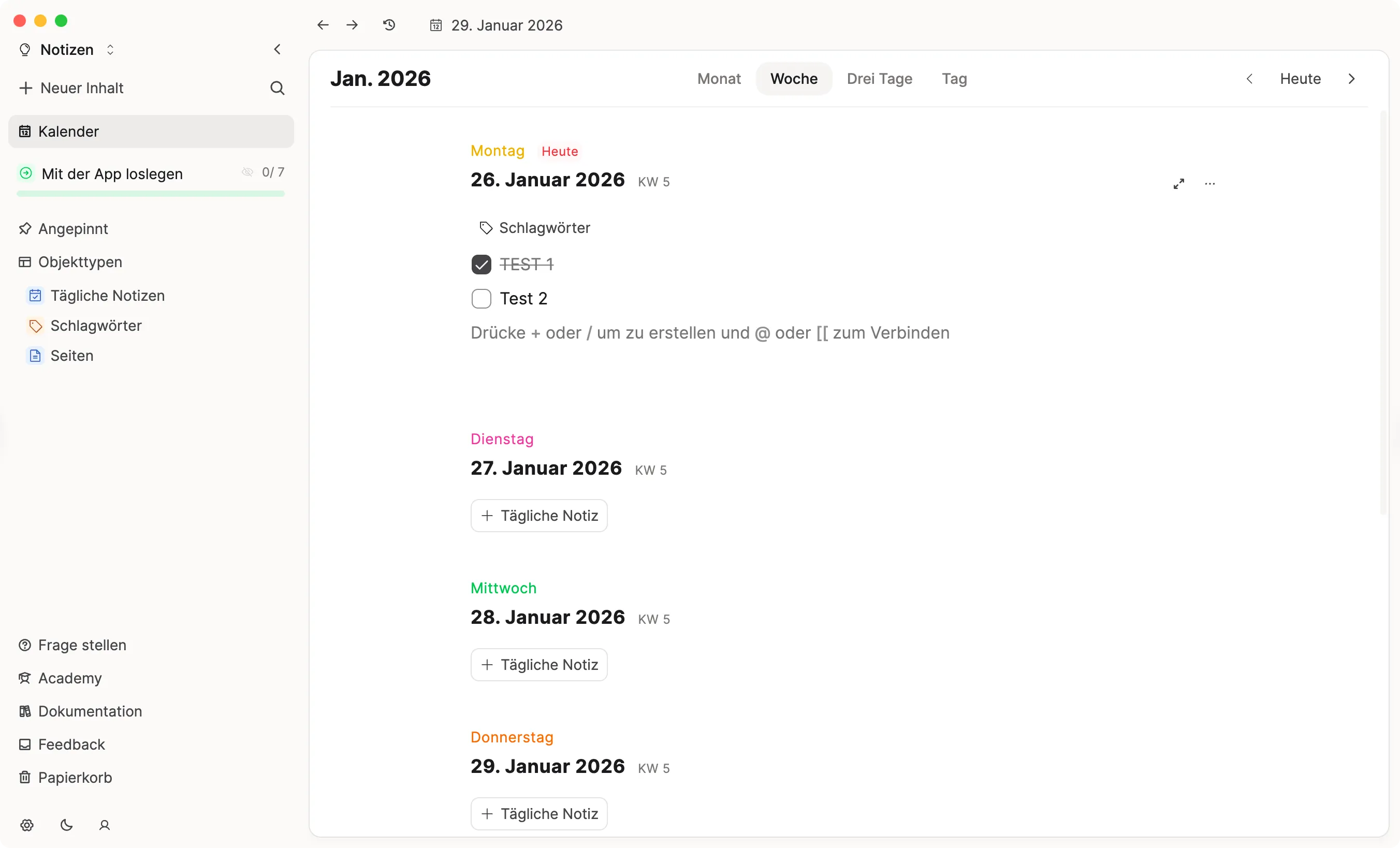The width and height of the screenshot is (1400, 848).
Task: Collapse the sidebar
Action: (276, 49)
